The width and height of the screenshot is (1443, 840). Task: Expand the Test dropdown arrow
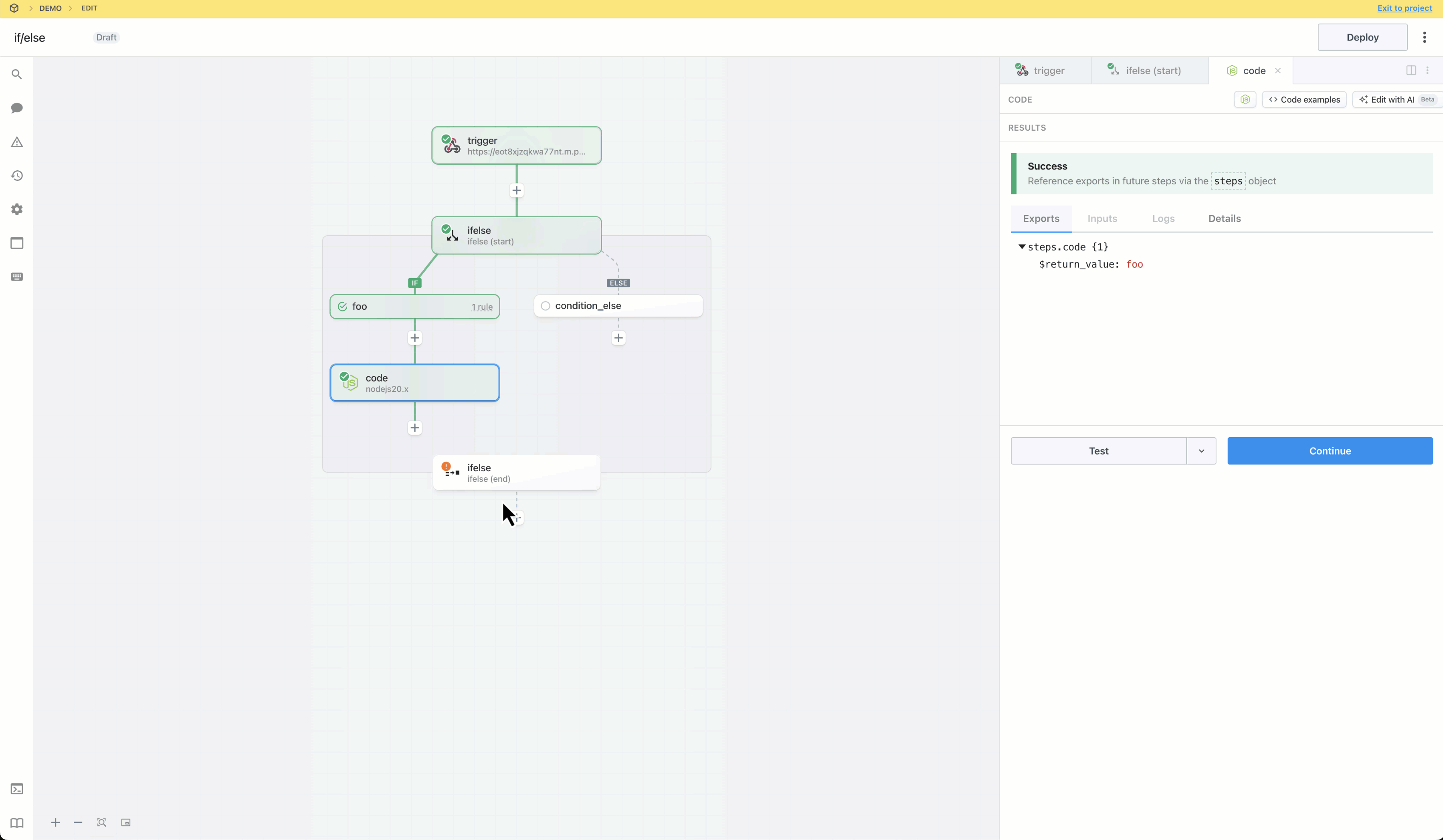(1201, 450)
